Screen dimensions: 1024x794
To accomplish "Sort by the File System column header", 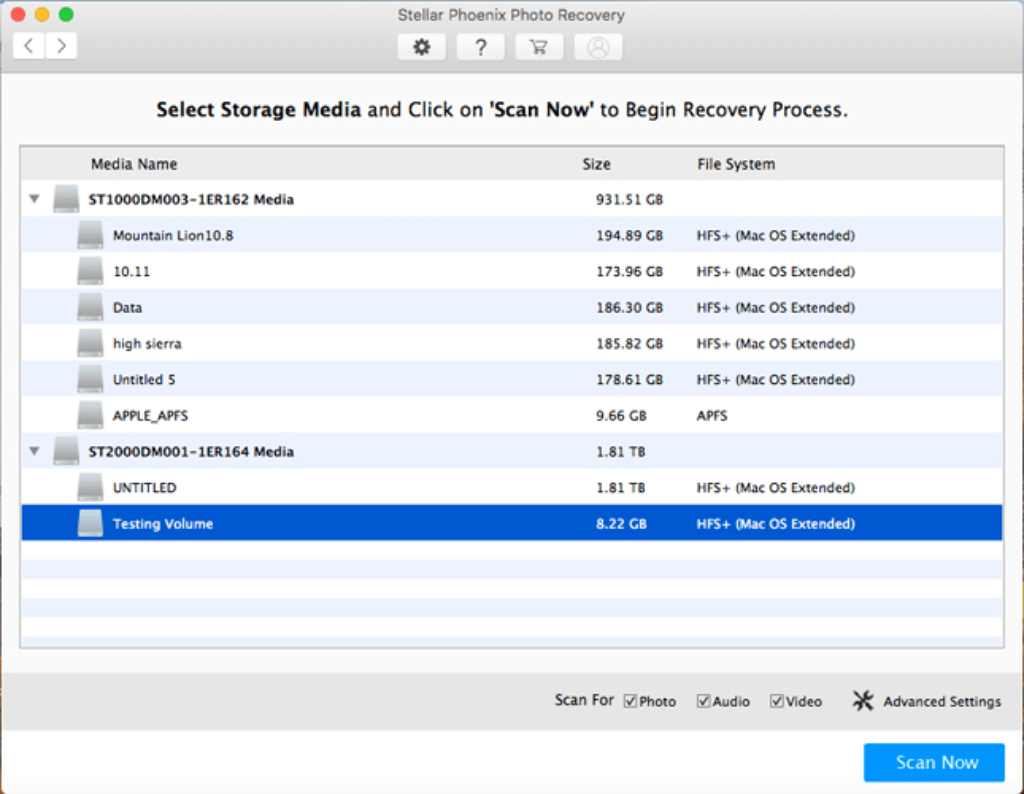I will 736,164.
